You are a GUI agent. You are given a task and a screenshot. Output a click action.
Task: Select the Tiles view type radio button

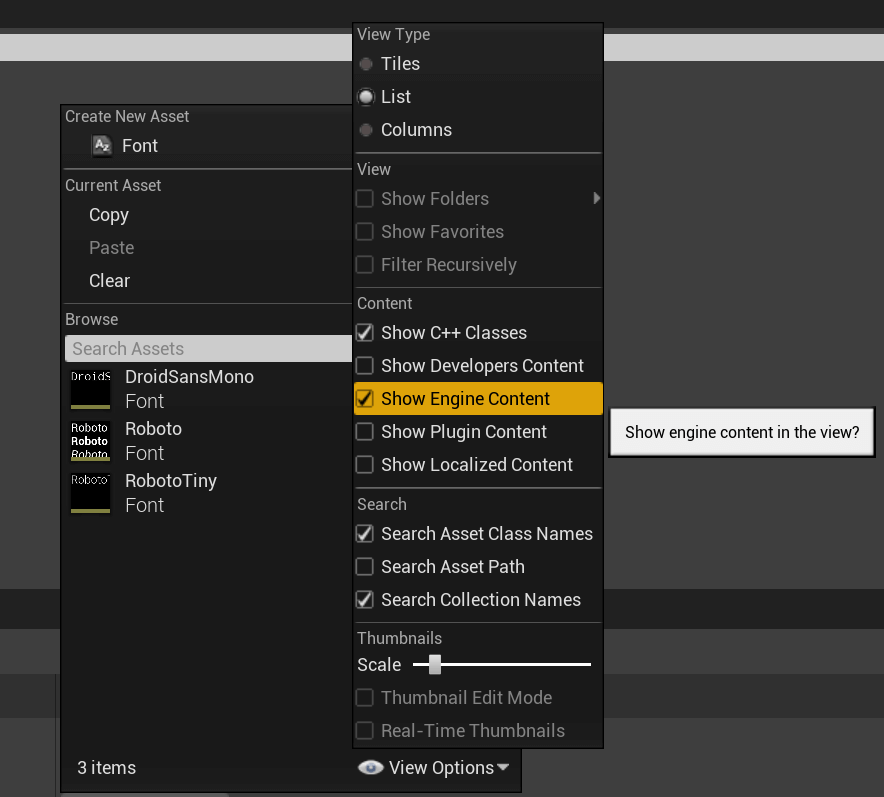click(x=366, y=64)
